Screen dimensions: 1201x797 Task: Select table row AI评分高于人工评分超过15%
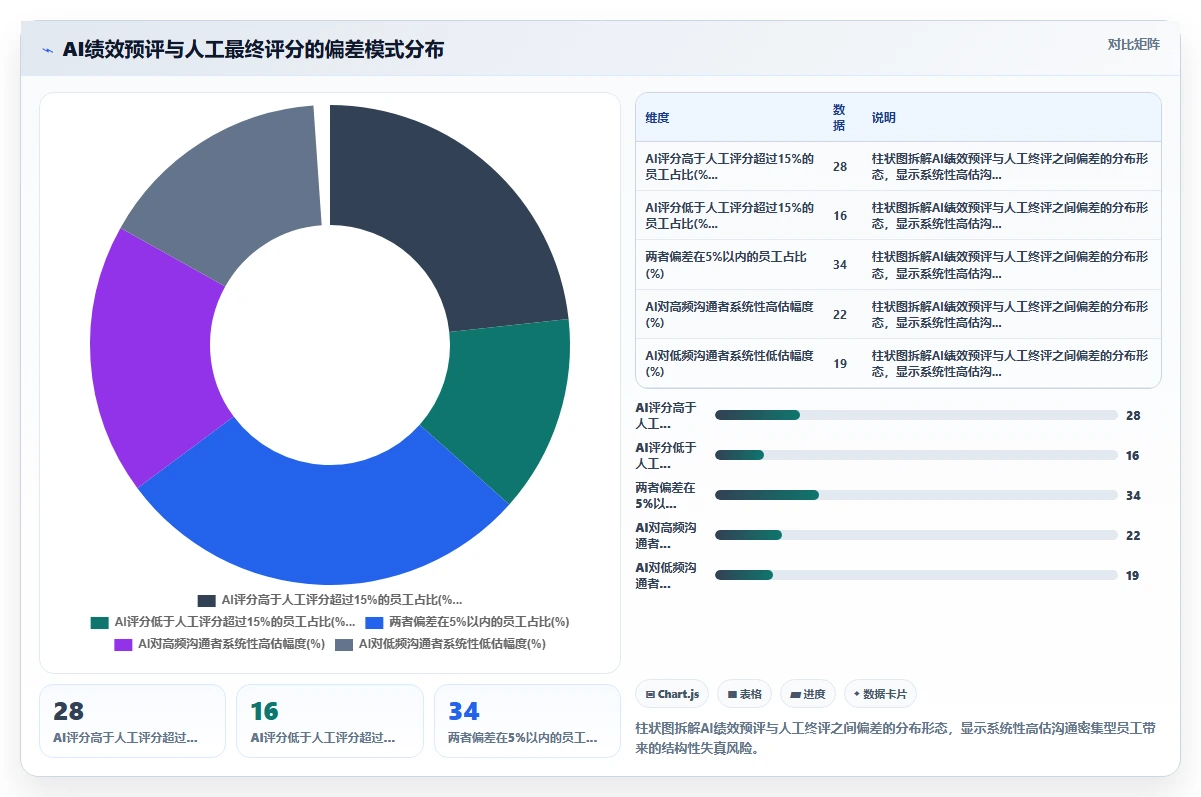[898, 166]
